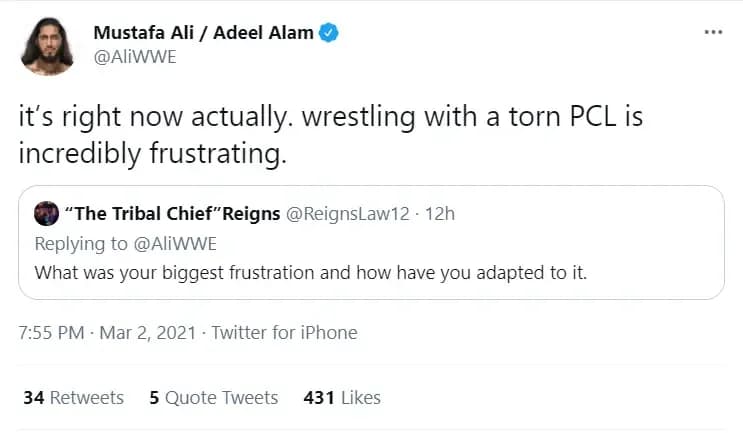Image resolution: width=743 pixels, height=433 pixels.
Task: Click the 12h timestamp on the quoted tweet
Action: point(441,215)
